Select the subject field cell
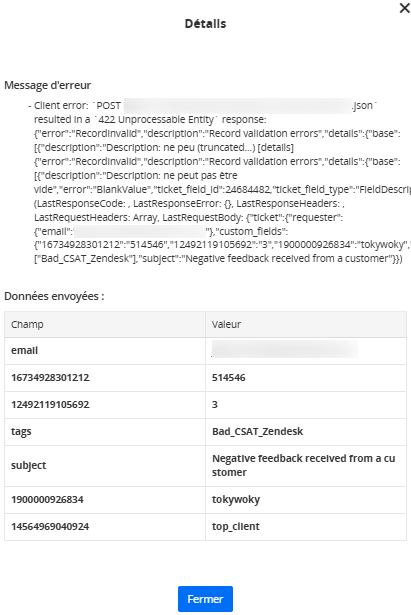 coord(105,466)
